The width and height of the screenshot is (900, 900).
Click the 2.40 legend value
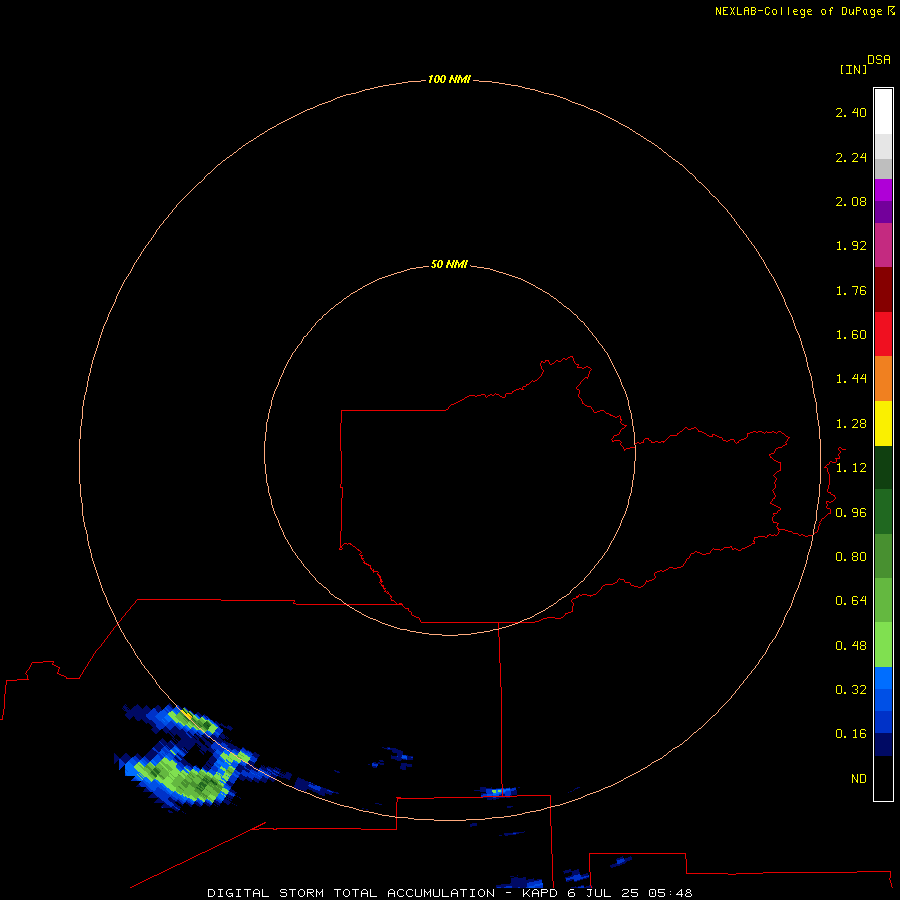coord(851,112)
